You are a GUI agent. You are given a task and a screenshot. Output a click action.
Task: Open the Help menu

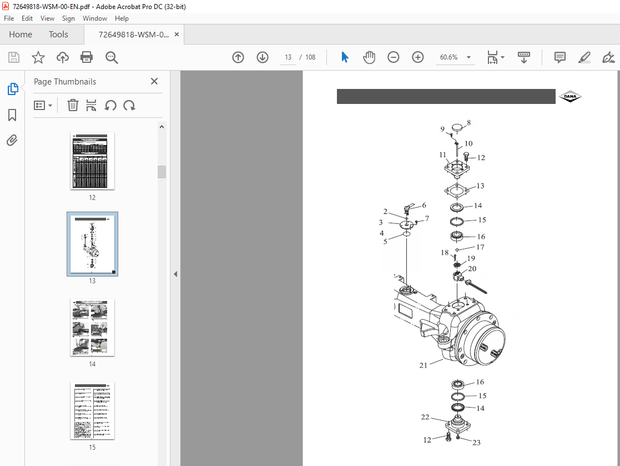point(121,18)
